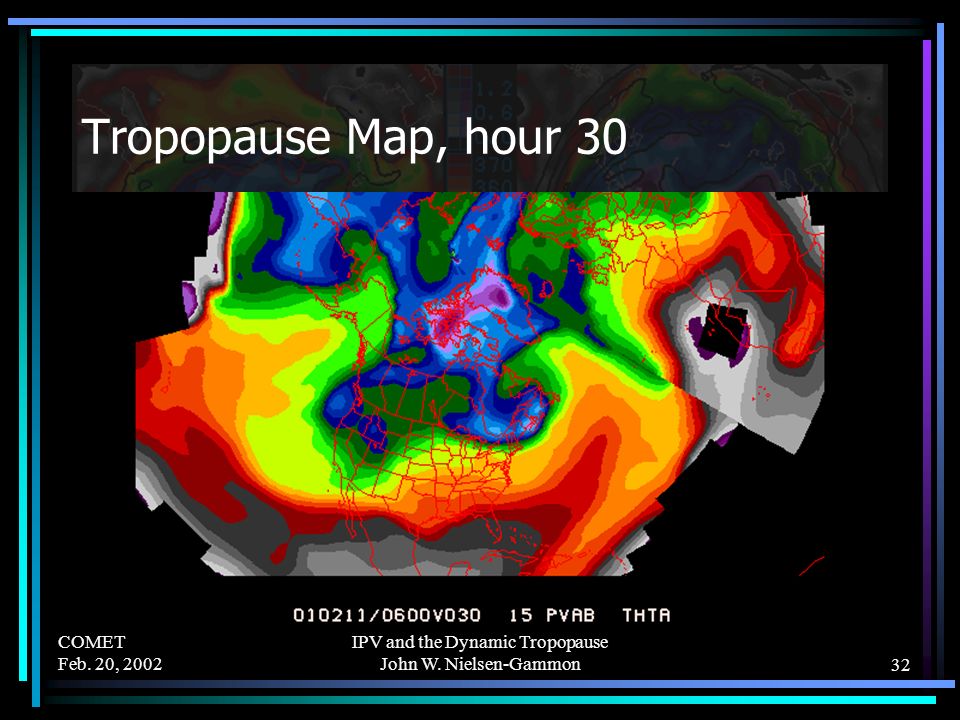Click the slide number 32
This screenshot has width=960, height=720.
click(900, 665)
